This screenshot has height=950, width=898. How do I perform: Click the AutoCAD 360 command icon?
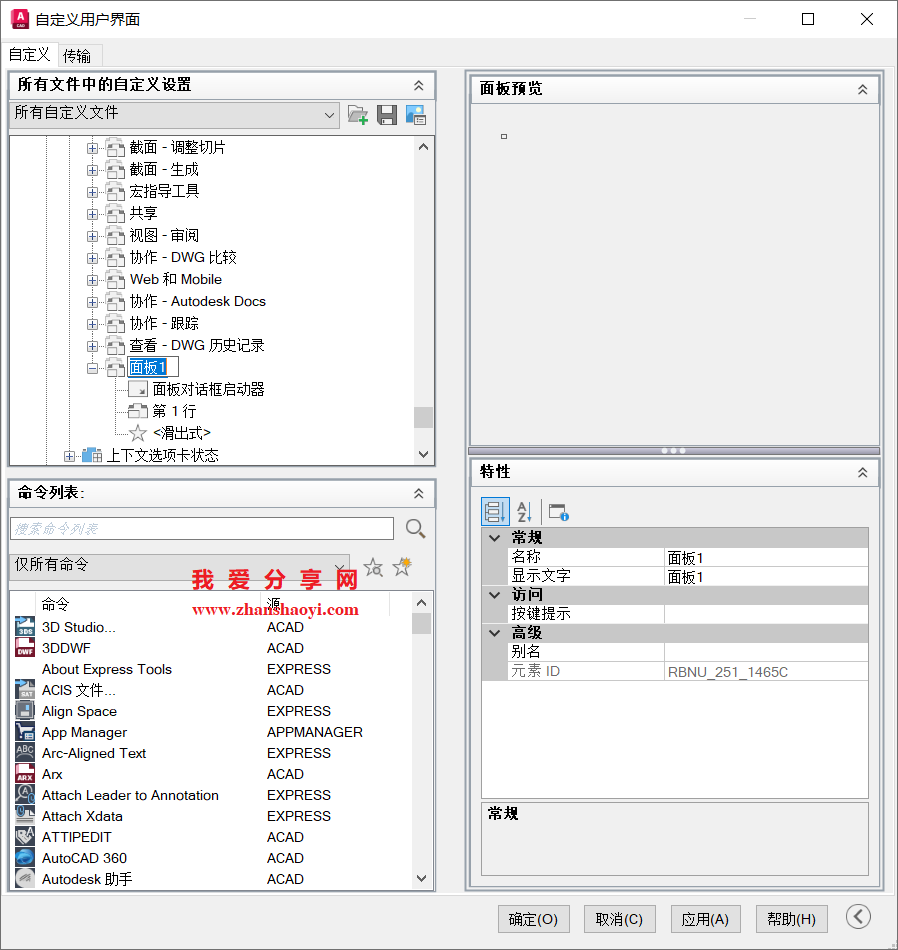click(24, 857)
